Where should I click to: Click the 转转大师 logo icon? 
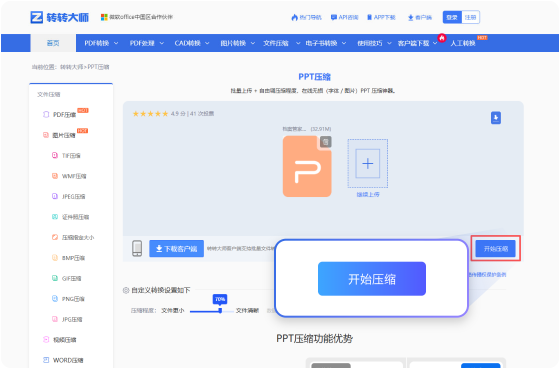point(36,17)
